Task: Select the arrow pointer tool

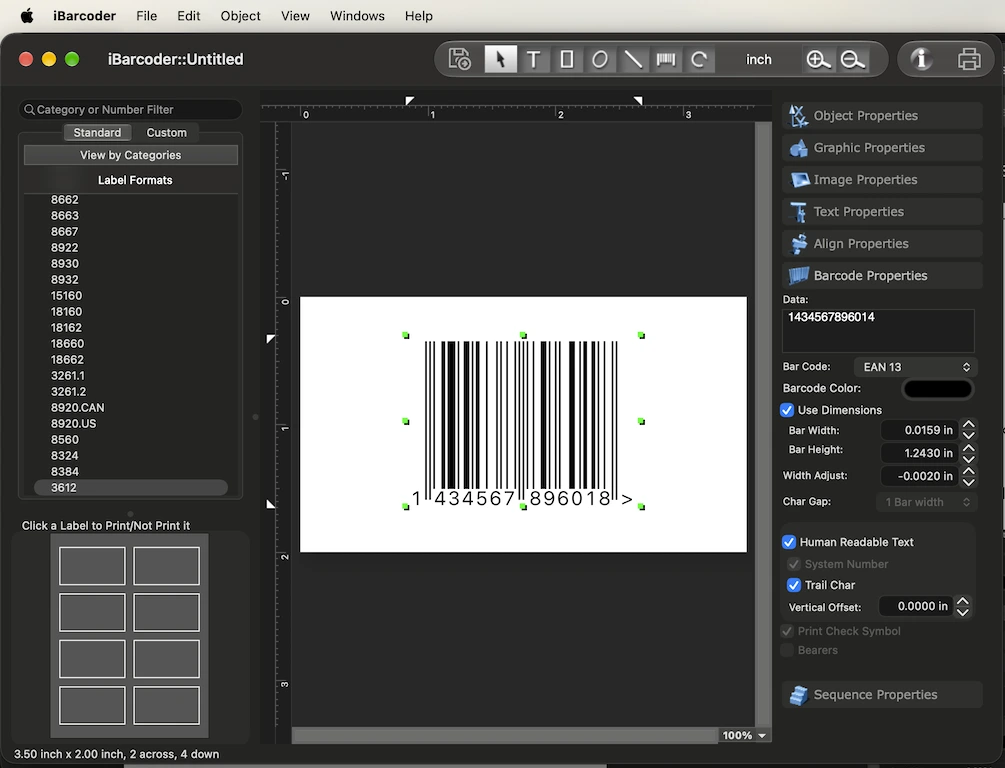Action: [501, 59]
